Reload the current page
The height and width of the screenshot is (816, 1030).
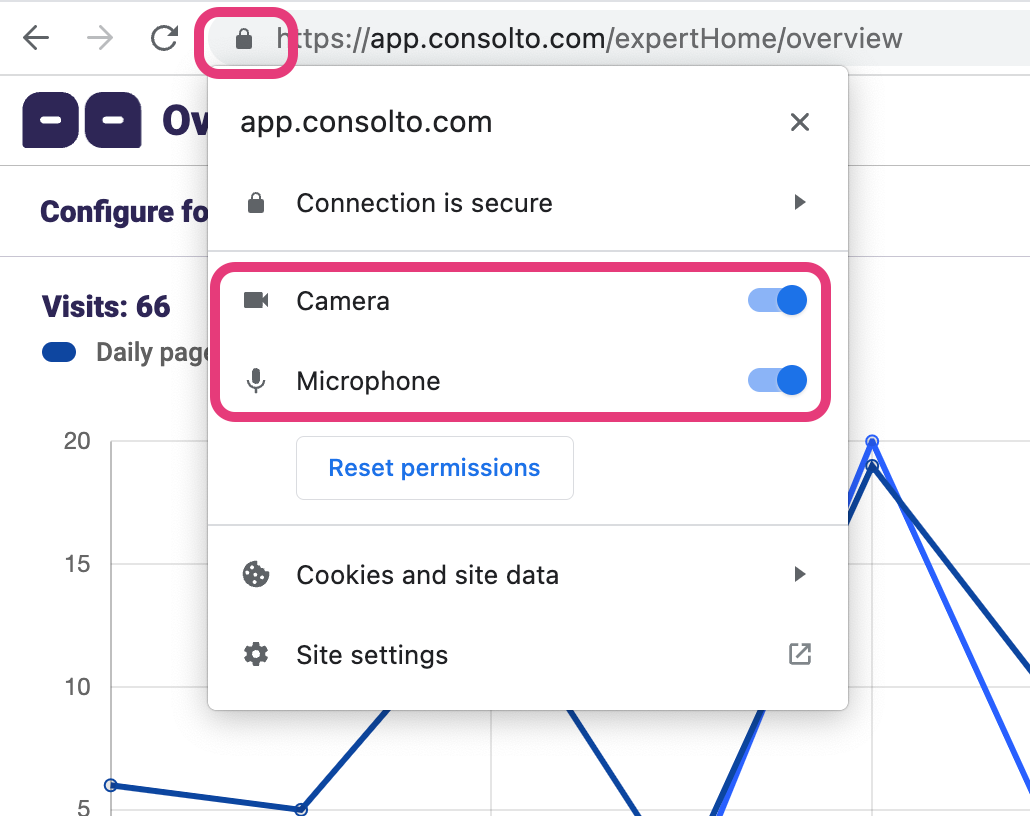point(164,38)
